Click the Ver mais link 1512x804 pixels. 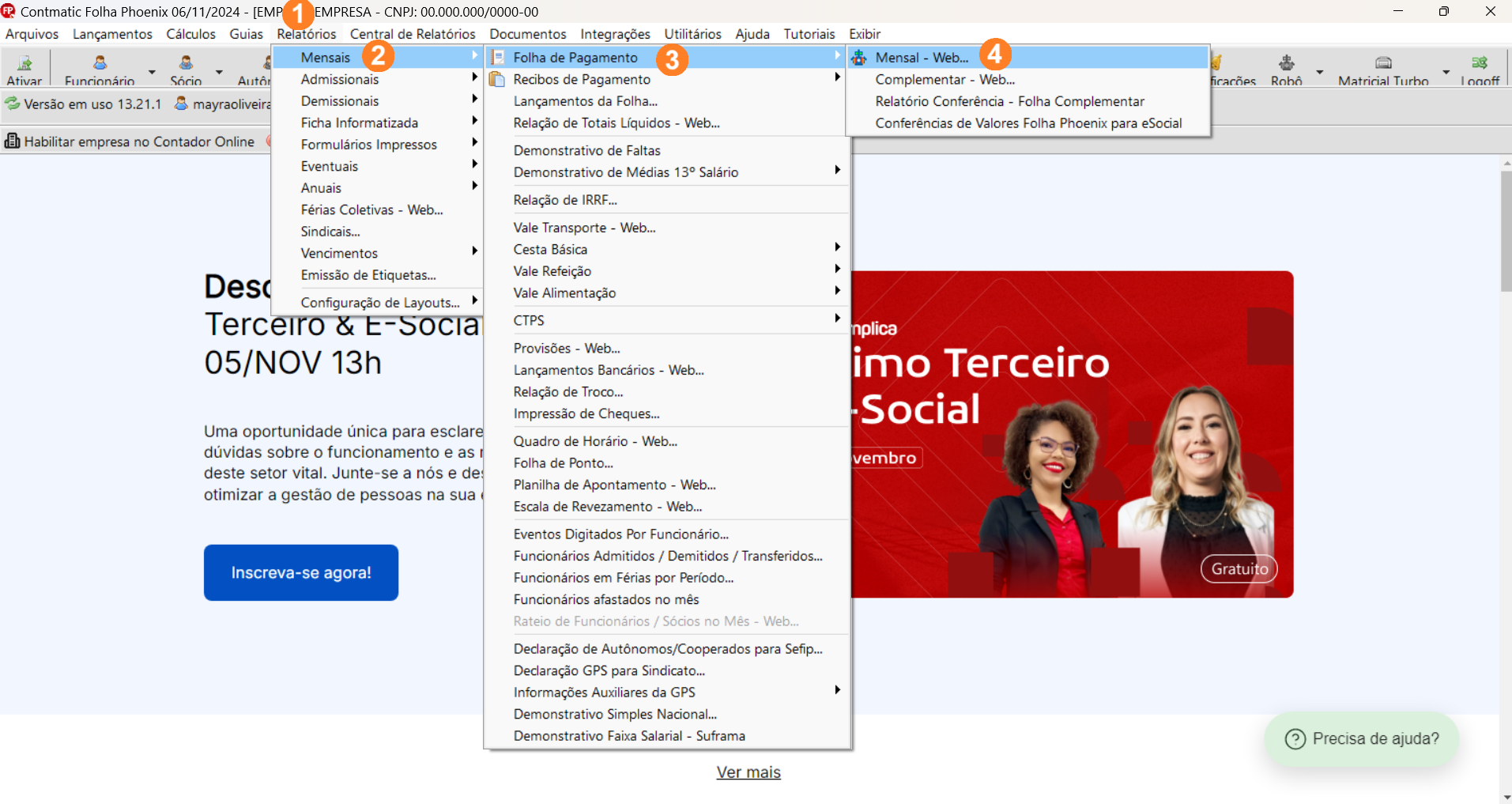pos(748,772)
